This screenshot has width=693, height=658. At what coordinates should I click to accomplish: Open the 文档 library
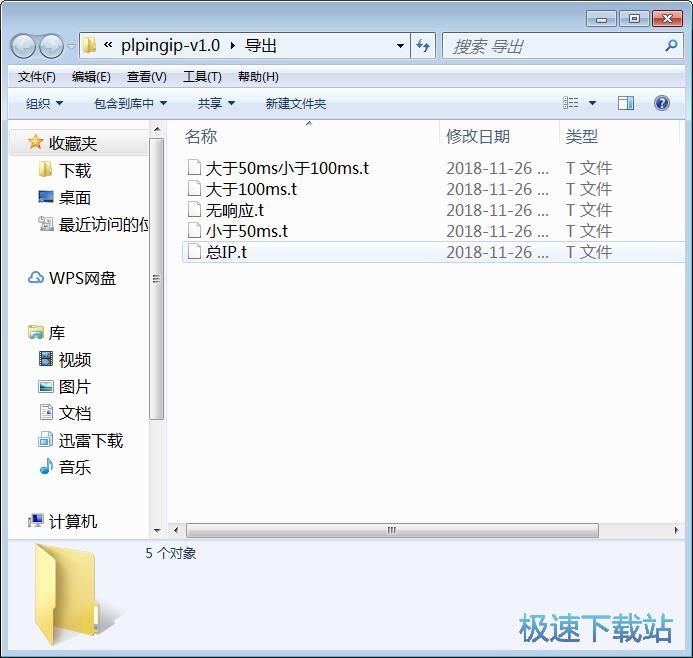tap(75, 413)
